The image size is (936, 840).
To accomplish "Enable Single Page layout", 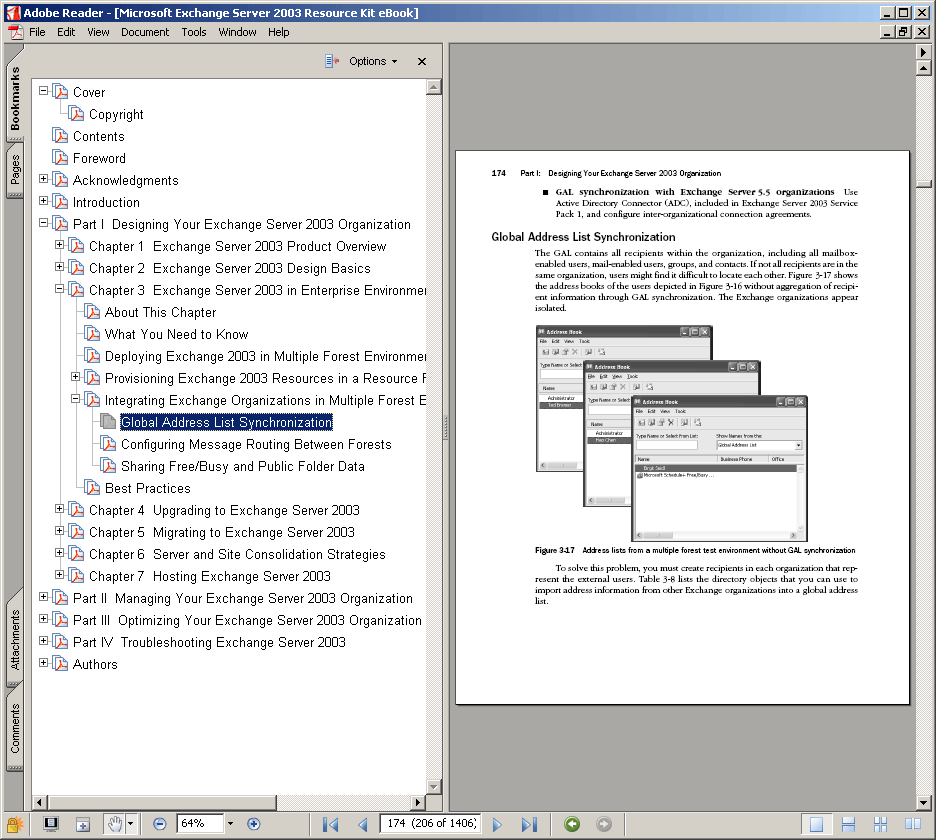I will pyautogui.click(x=816, y=824).
